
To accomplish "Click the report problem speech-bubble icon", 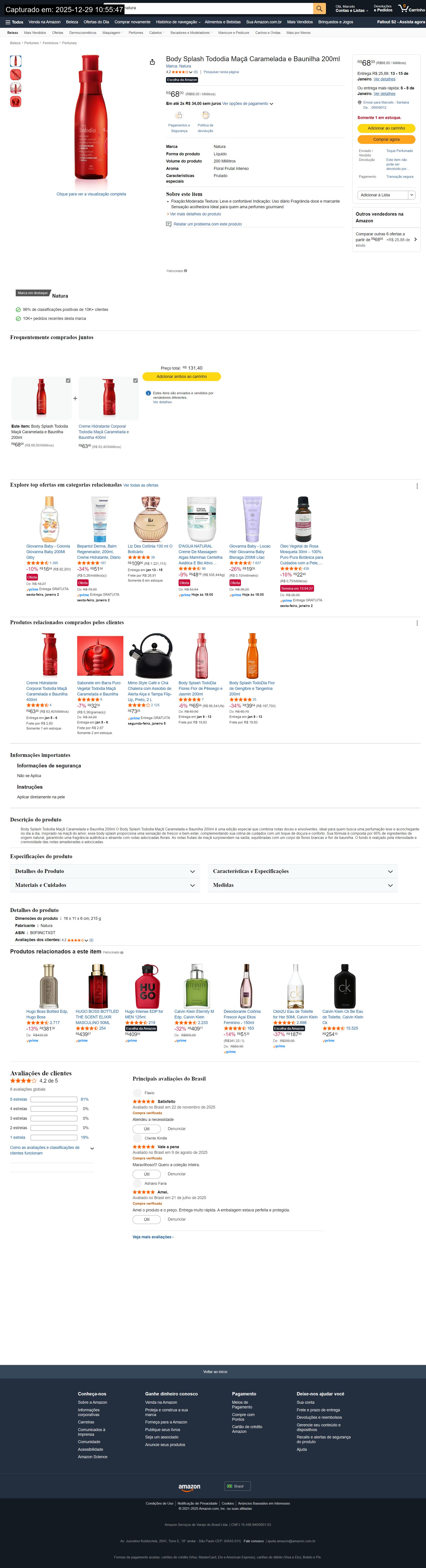I will [x=169, y=224].
